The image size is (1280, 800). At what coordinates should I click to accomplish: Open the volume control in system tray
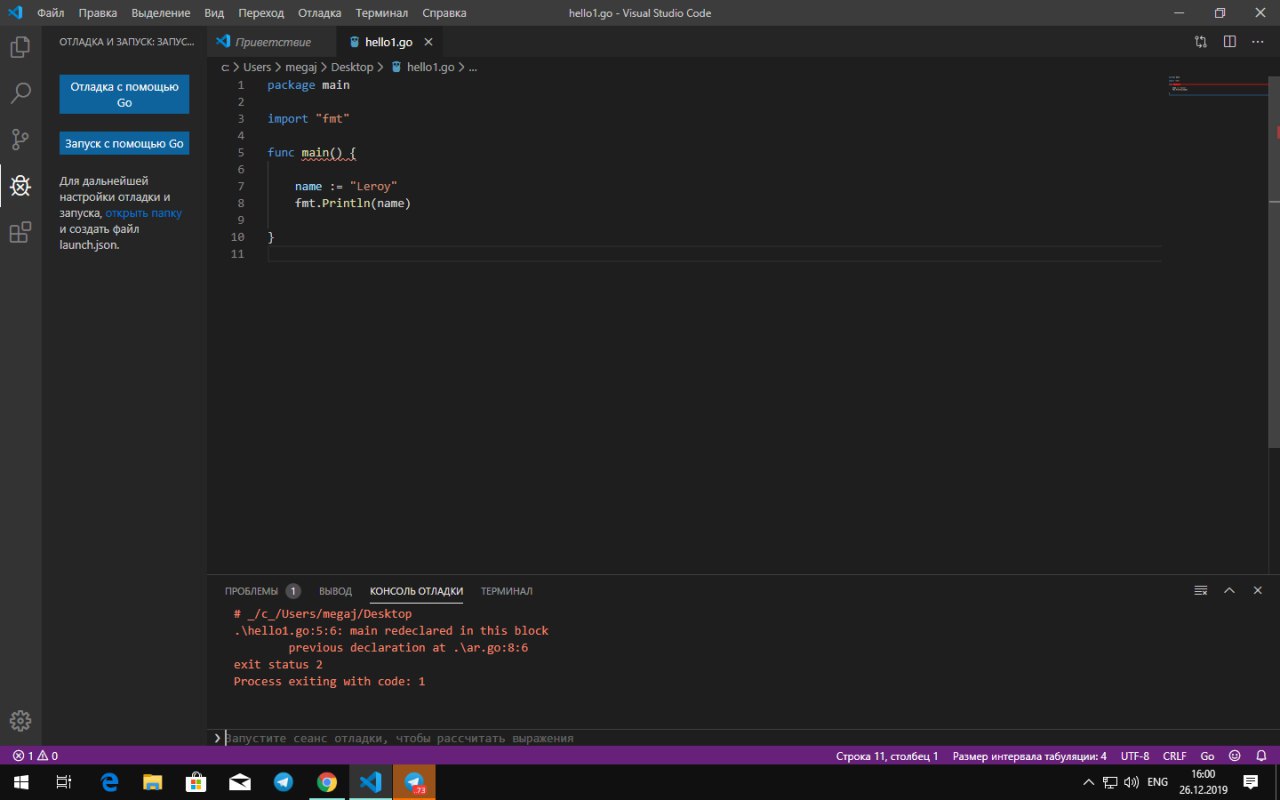tap(1131, 782)
